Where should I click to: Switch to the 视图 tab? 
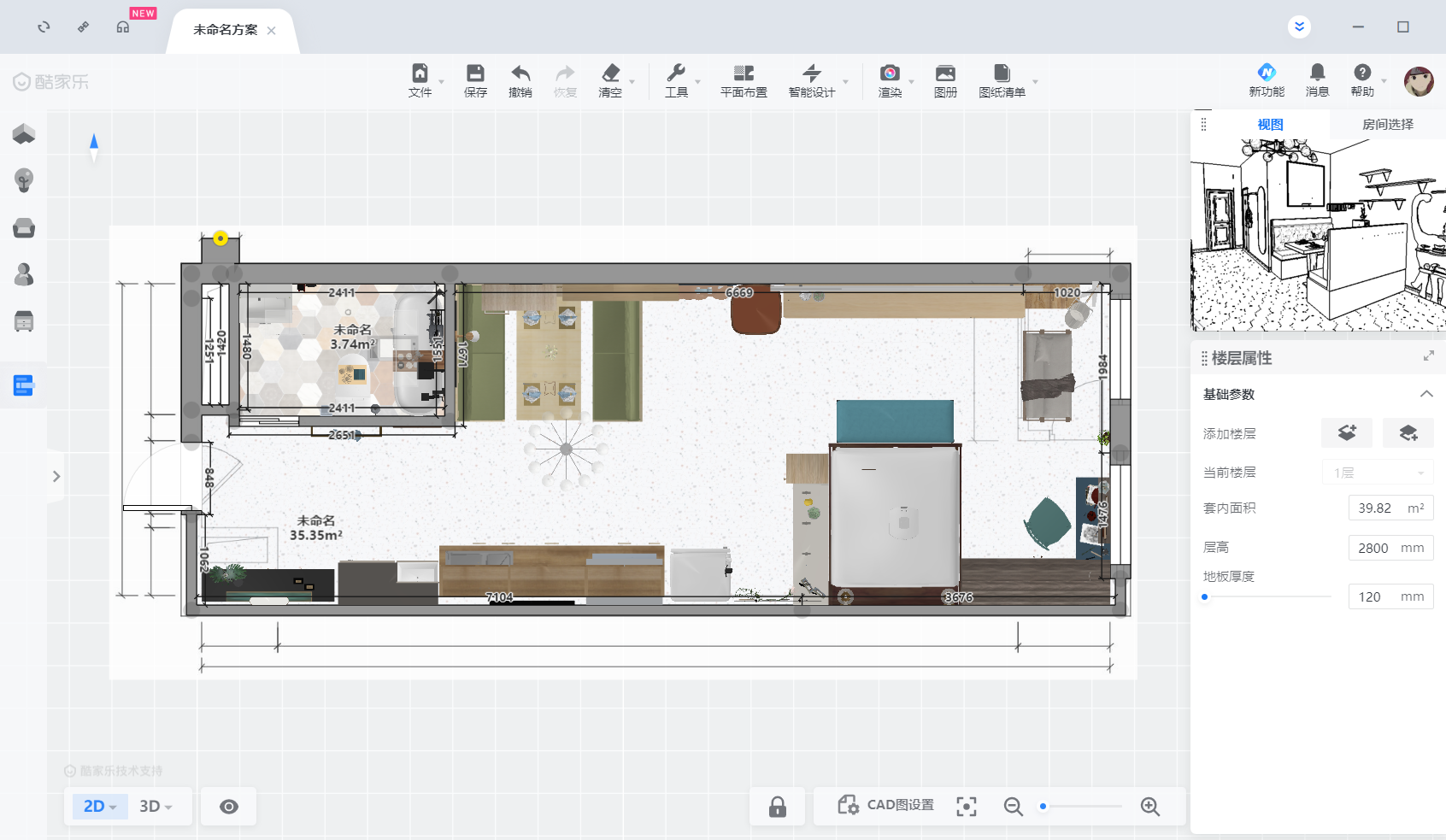(1270, 125)
